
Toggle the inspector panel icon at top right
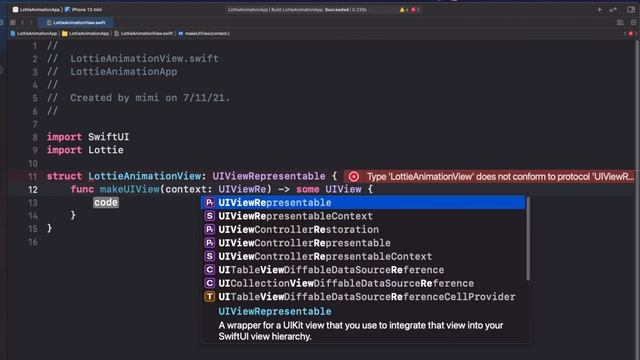[x=631, y=9]
